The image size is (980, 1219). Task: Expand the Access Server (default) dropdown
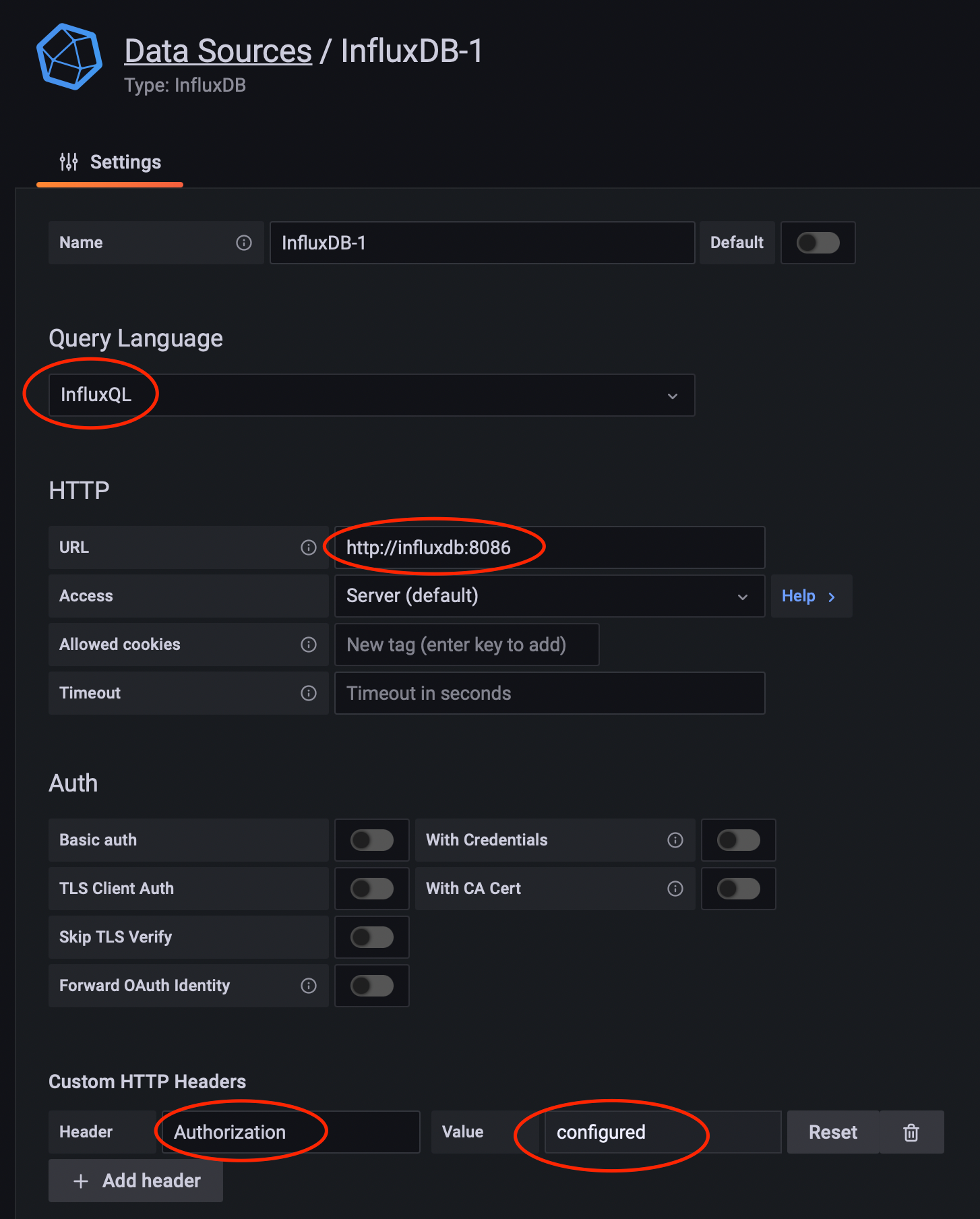(549, 596)
